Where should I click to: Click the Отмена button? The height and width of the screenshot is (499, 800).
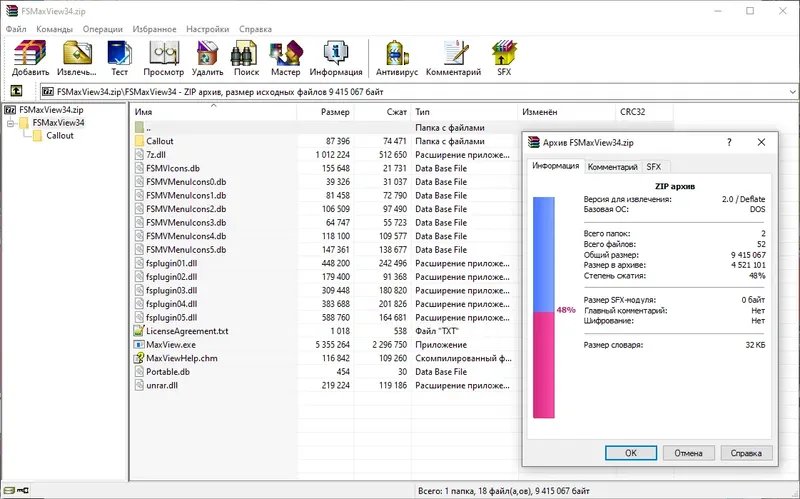point(688,453)
